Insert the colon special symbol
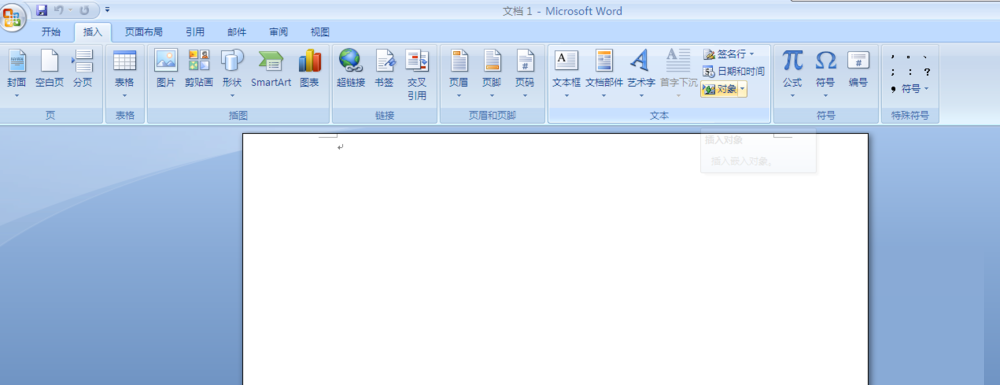 click(909, 72)
